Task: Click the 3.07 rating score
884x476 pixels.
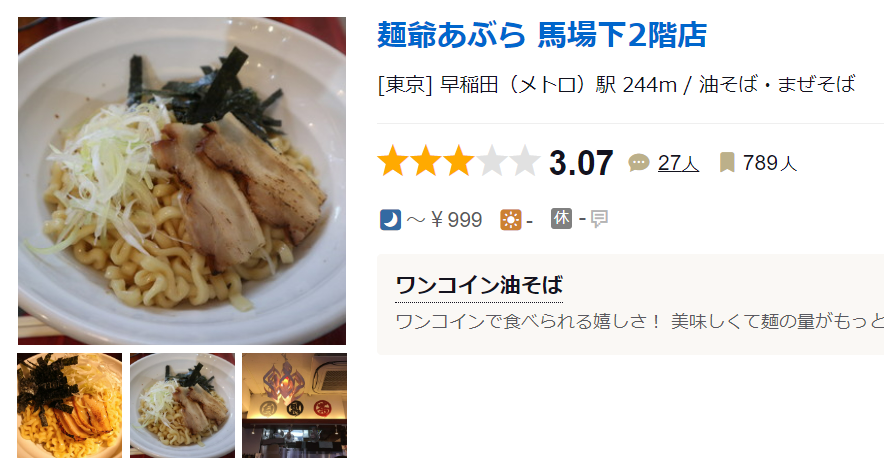Action: tap(581, 163)
